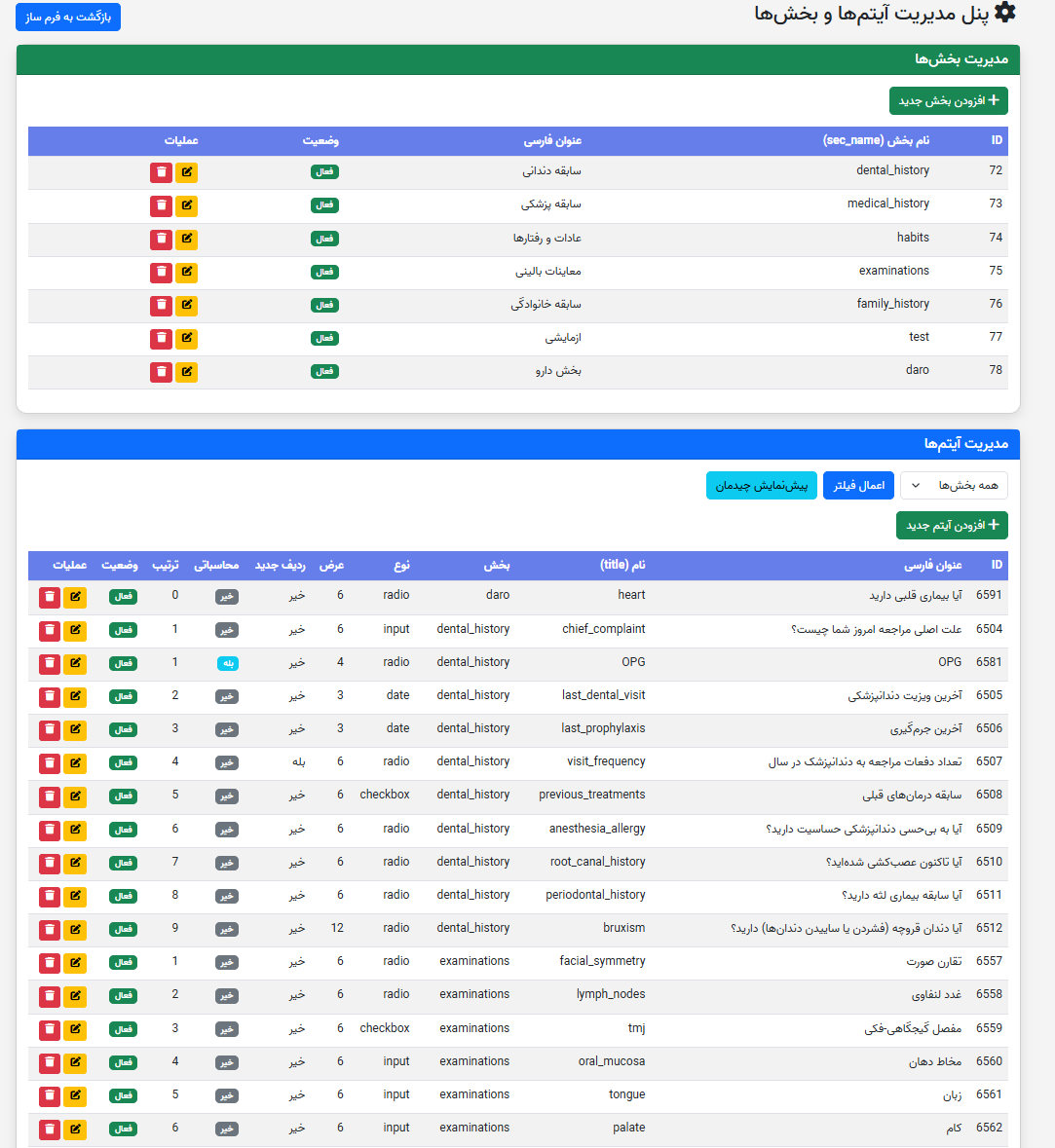Screen dimensions: 1055x1148
Task: Click the سابقه پزشکی title cell
Action: tap(551, 204)
